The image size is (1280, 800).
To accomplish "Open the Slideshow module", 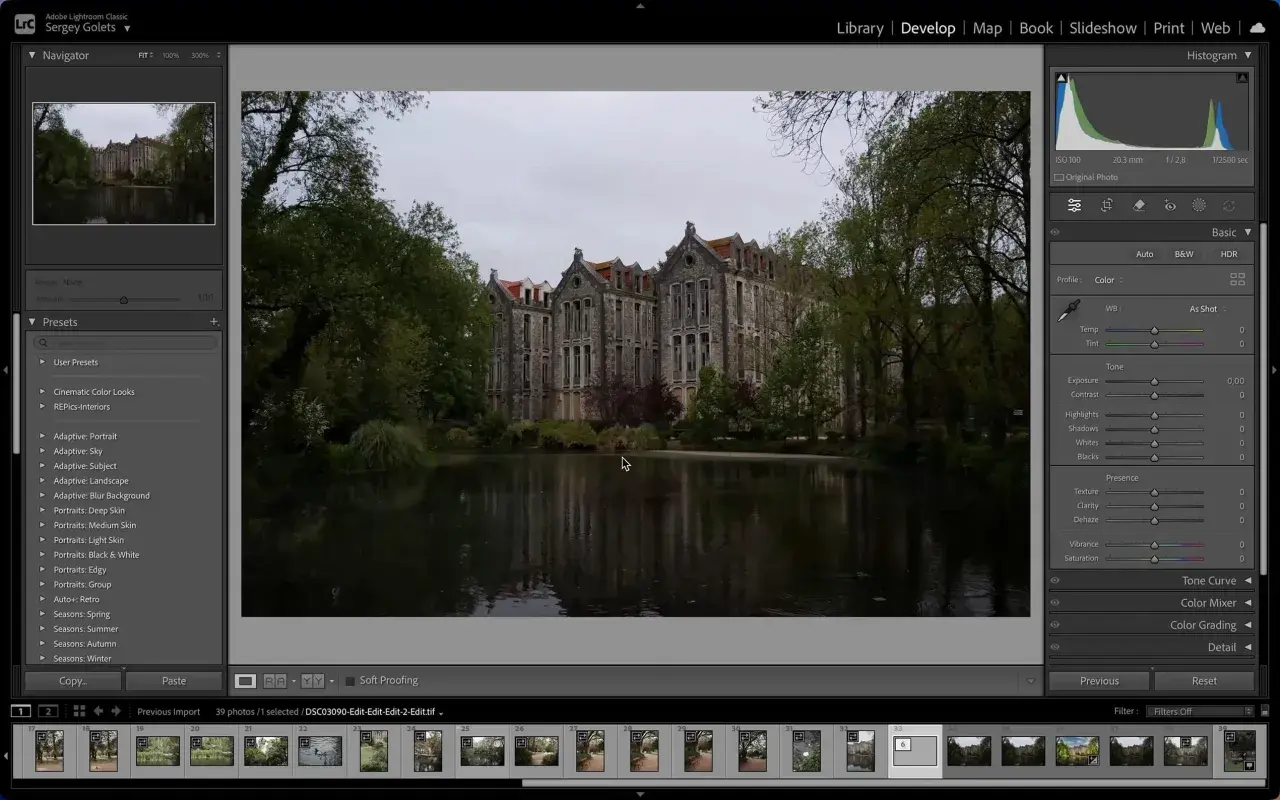I will pos(1103,28).
